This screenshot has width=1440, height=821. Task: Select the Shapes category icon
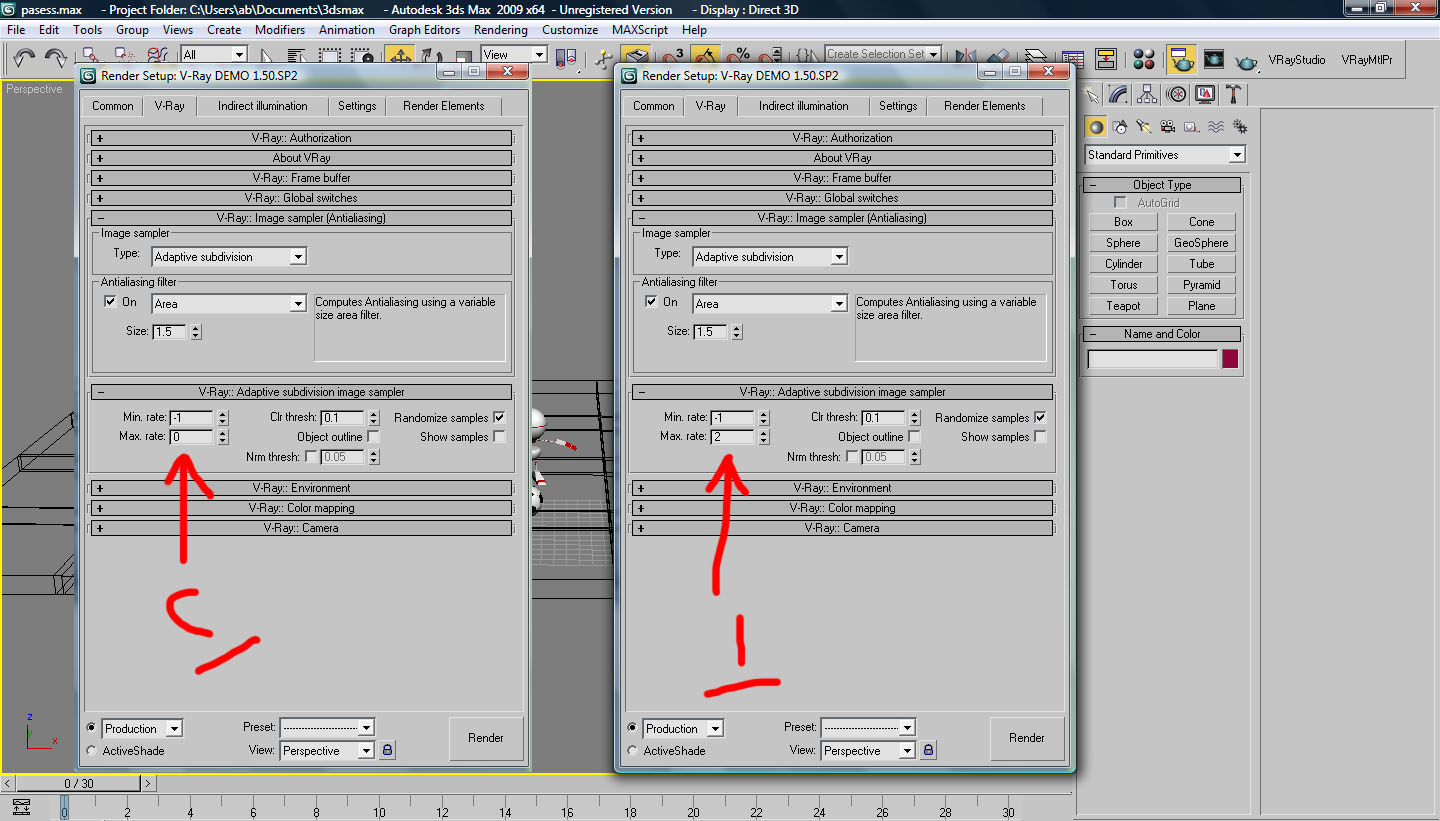pyautogui.click(x=1120, y=127)
